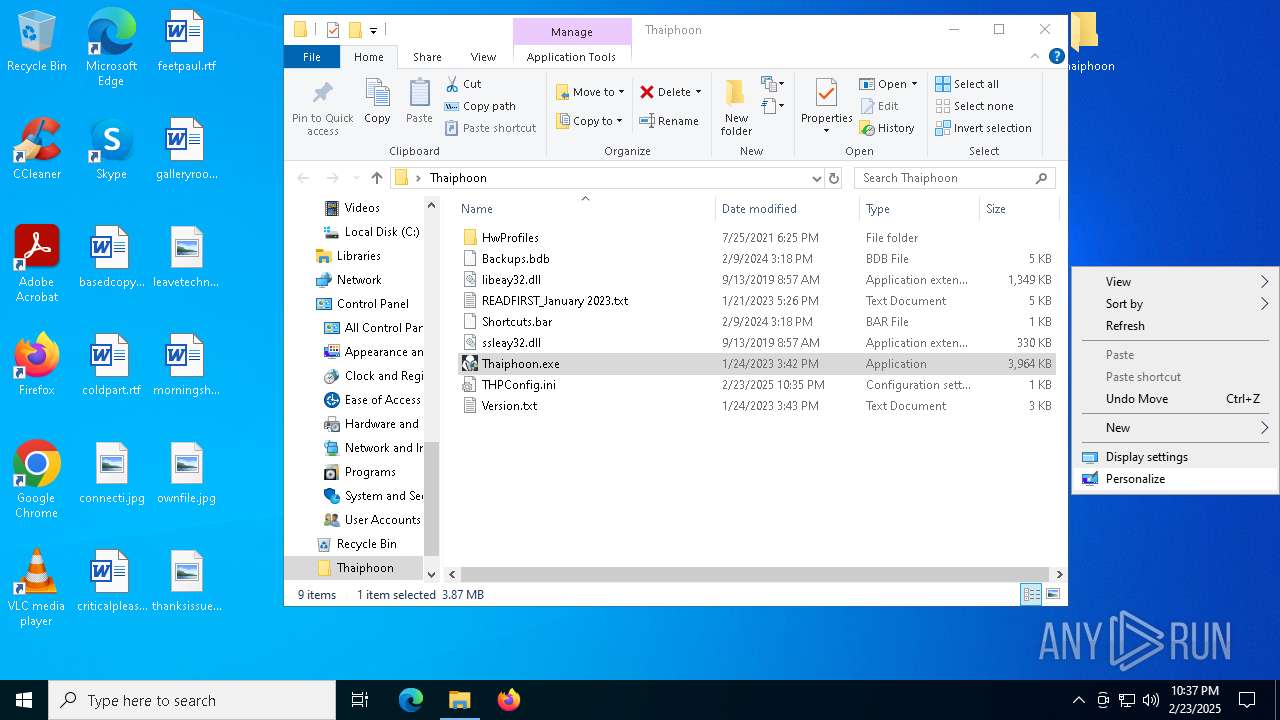Switch to the Share tab

427,57
